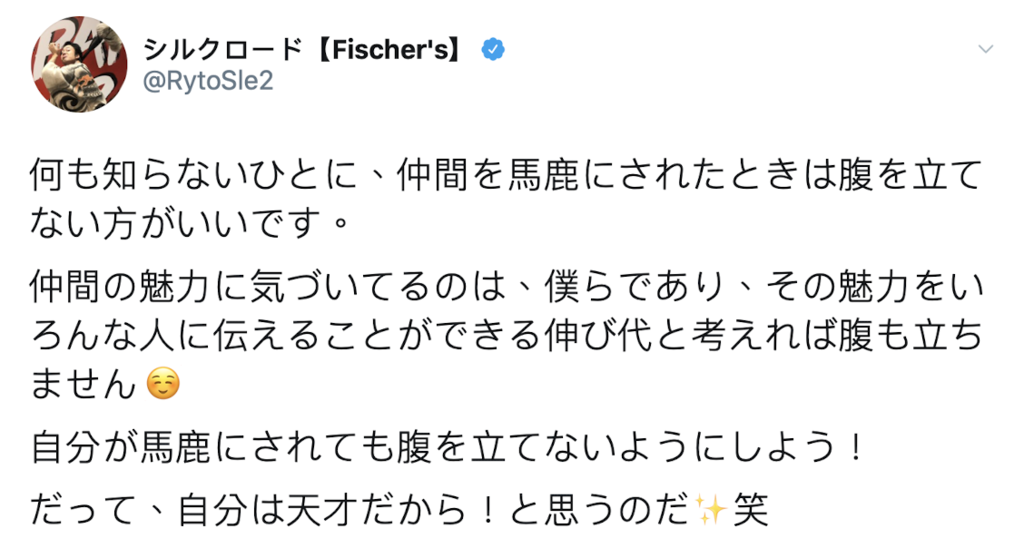1024x548 pixels.
Task: Open the @RytoSle2 handle link
Action: pos(208,82)
